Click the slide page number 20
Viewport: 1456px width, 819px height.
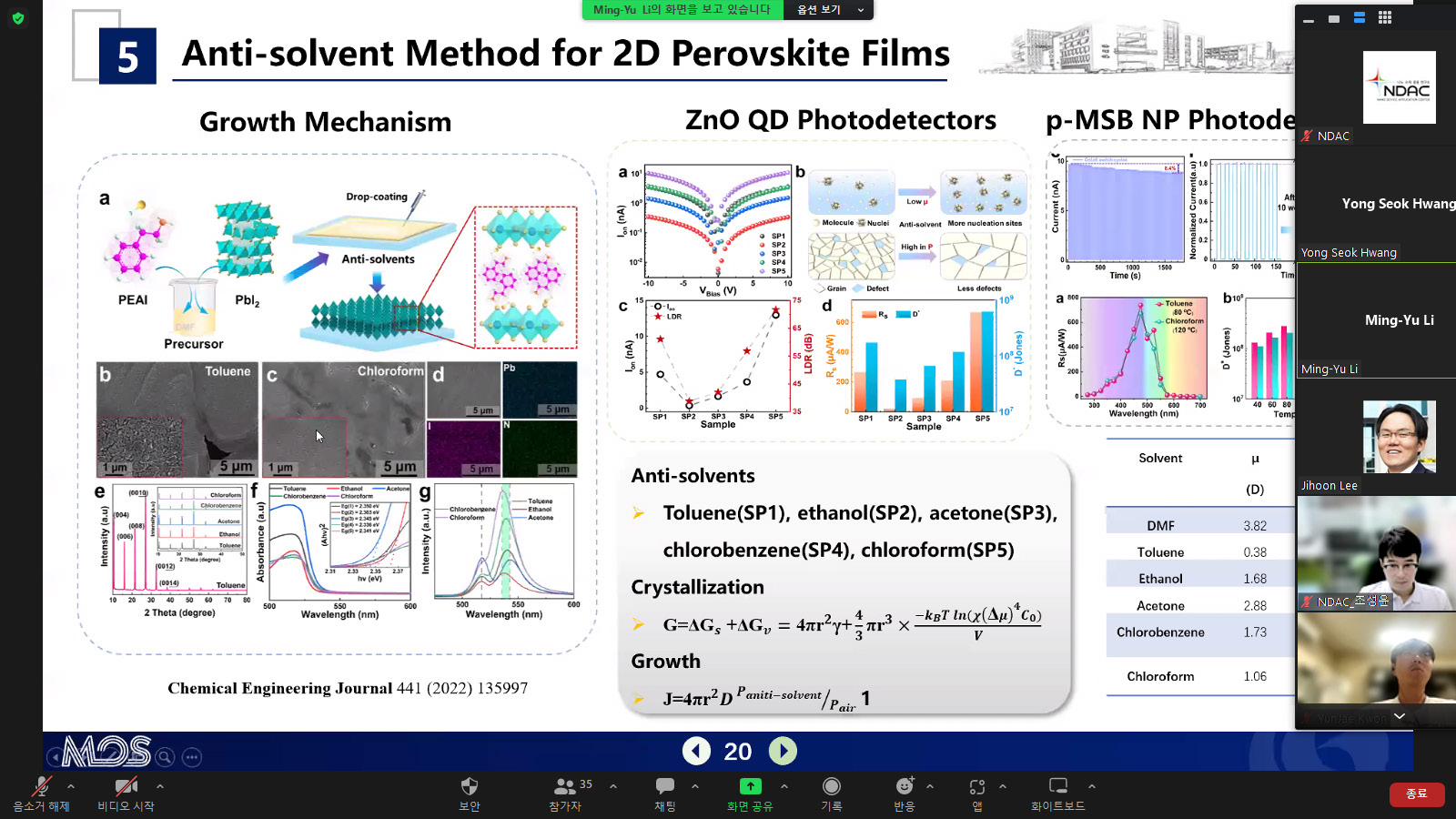pyautogui.click(x=738, y=752)
